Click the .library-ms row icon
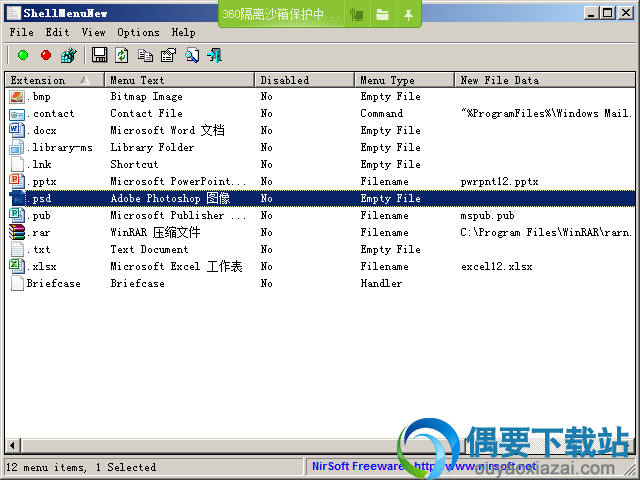This screenshot has height=480, width=640. coord(17,148)
